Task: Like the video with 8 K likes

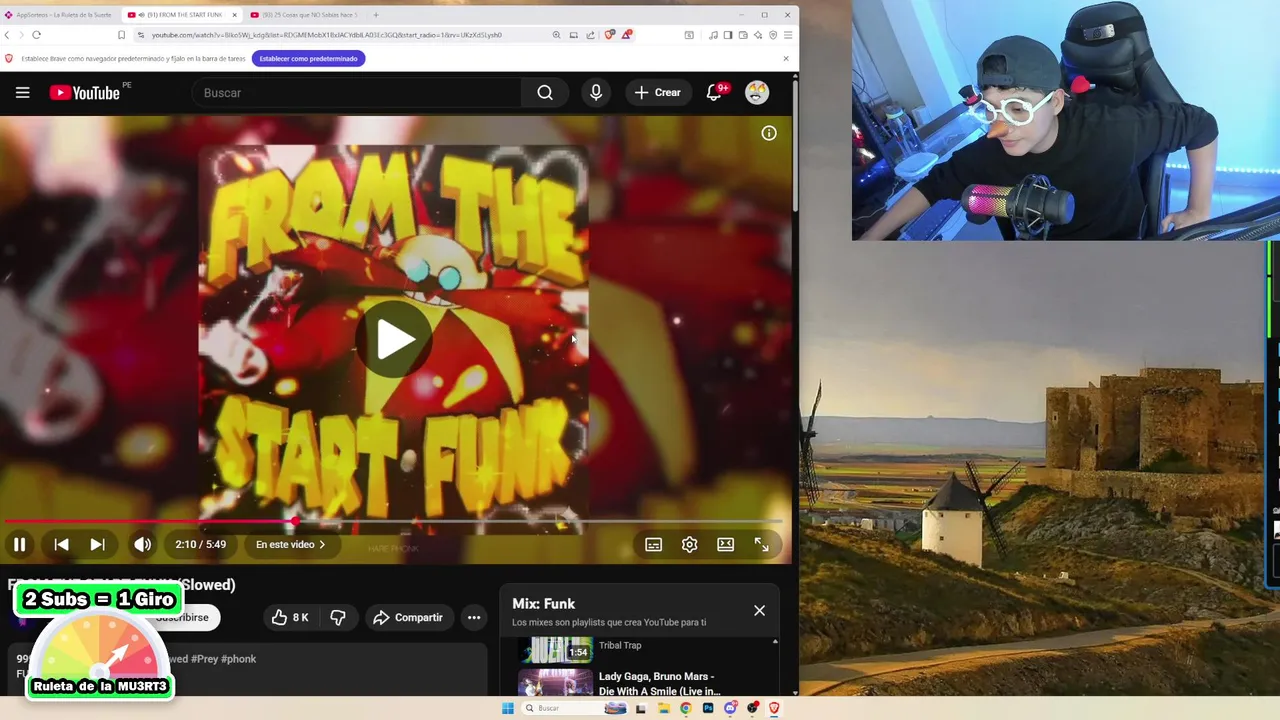Action: 290,618
